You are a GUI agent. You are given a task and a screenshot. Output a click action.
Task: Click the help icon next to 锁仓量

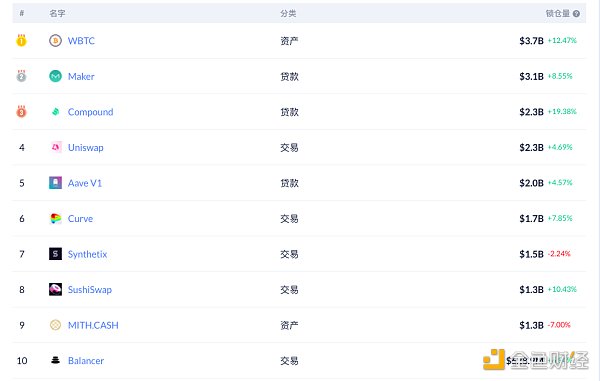click(576, 14)
